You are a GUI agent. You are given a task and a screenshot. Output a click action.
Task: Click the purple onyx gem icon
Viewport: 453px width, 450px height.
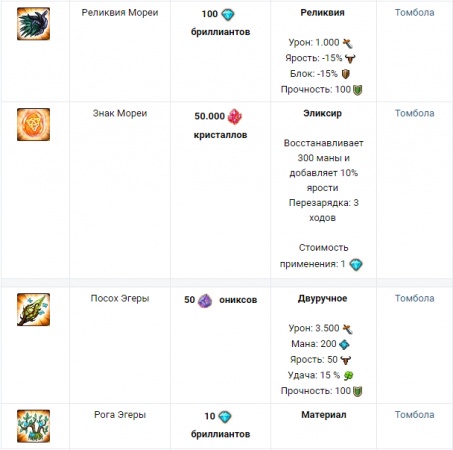tap(205, 301)
